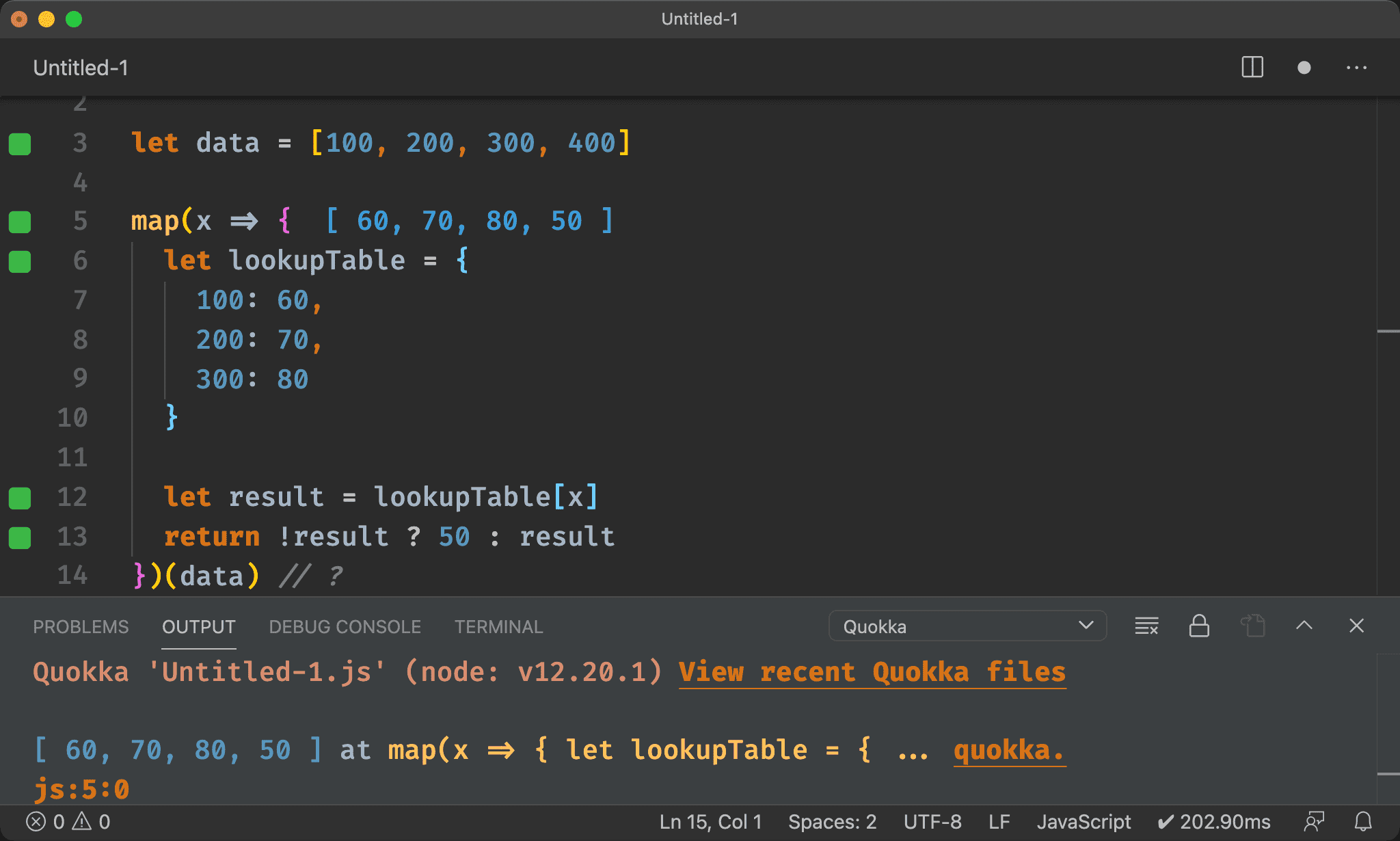Change end of line sequence LF
Screen dimensions: 1400x841
pos(999,822)
